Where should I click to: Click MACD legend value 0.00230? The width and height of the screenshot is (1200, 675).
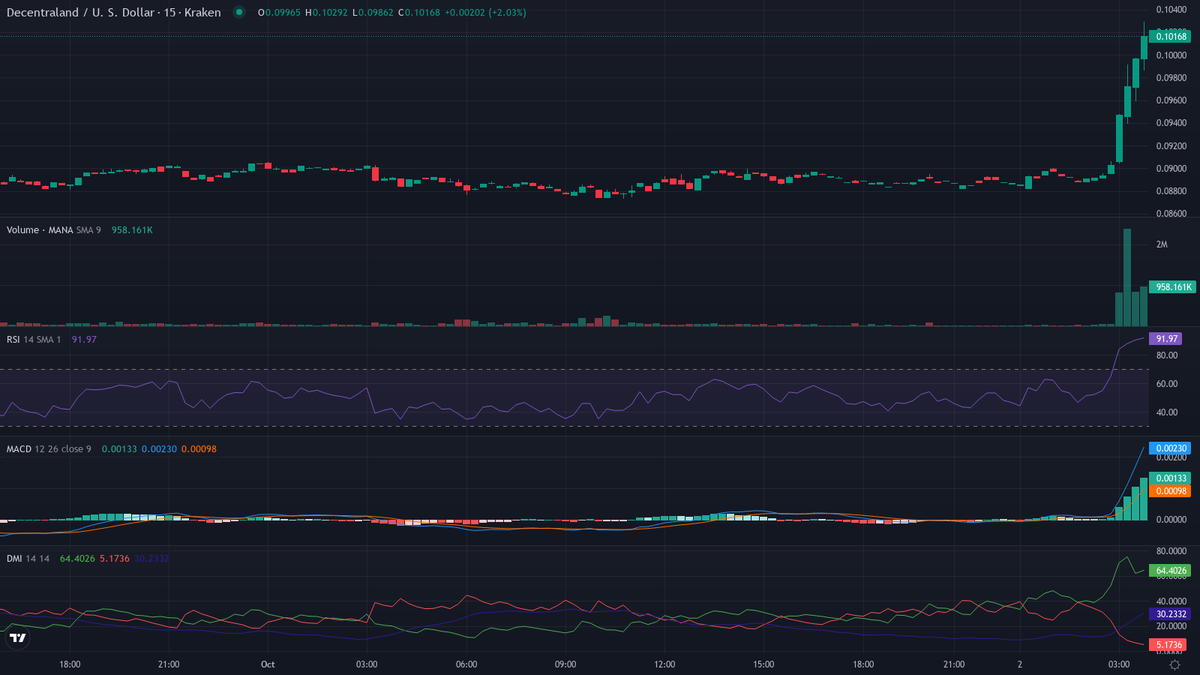pyautogui.click(x=160, y=449)
